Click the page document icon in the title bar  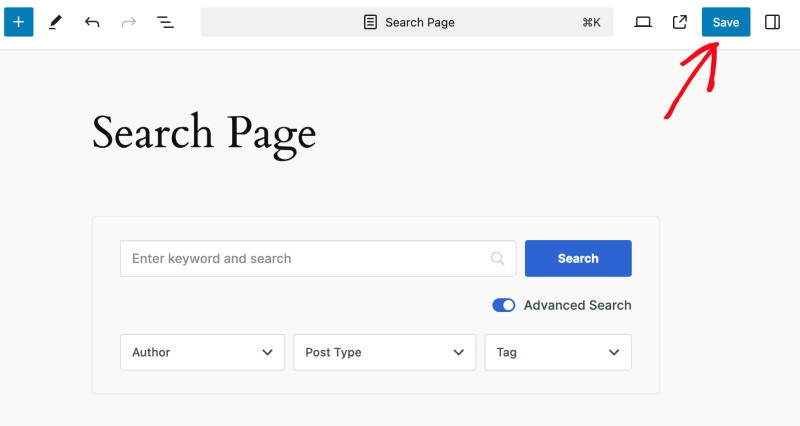coord(370,22)
